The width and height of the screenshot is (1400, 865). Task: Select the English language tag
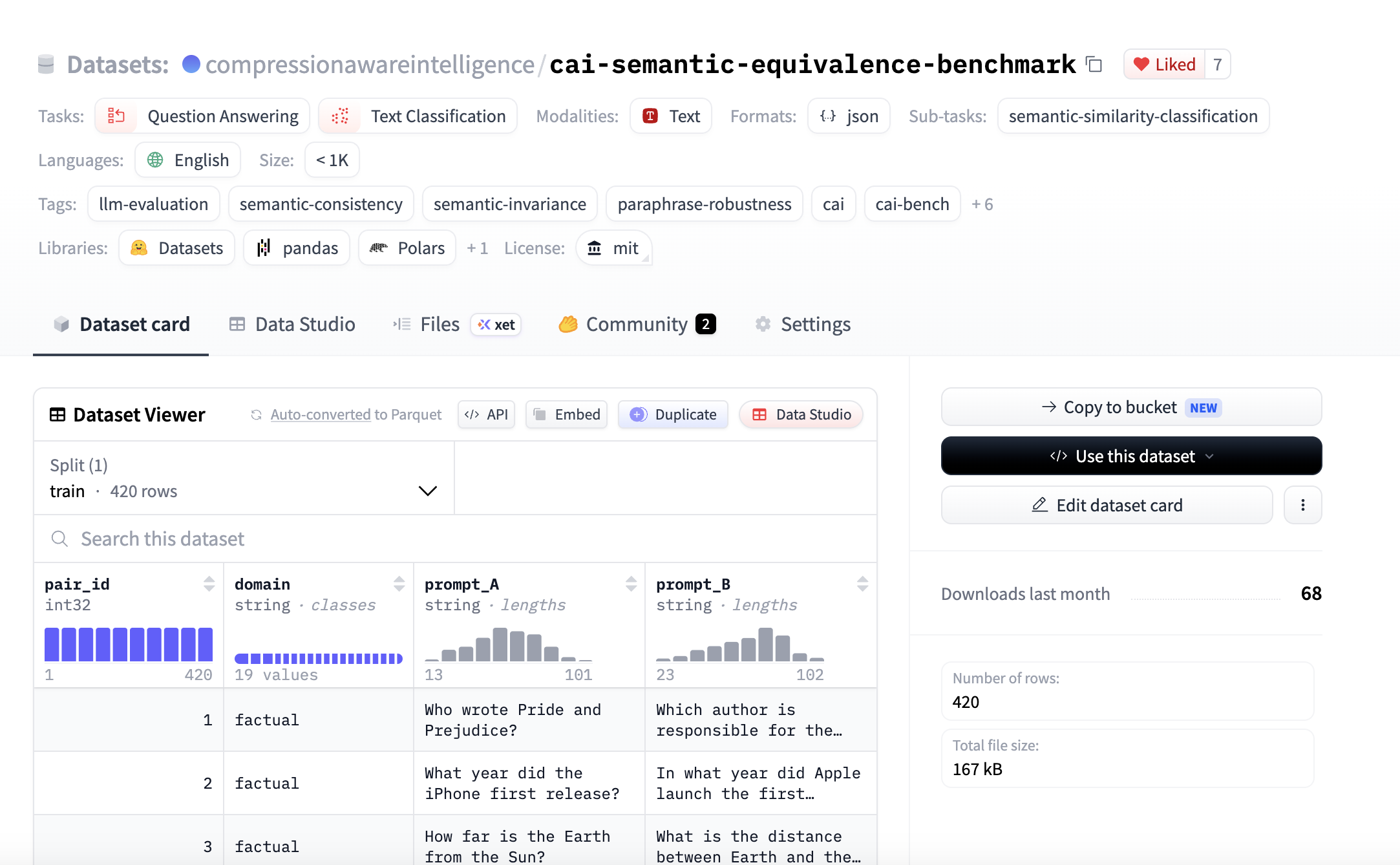click(187, 160)
